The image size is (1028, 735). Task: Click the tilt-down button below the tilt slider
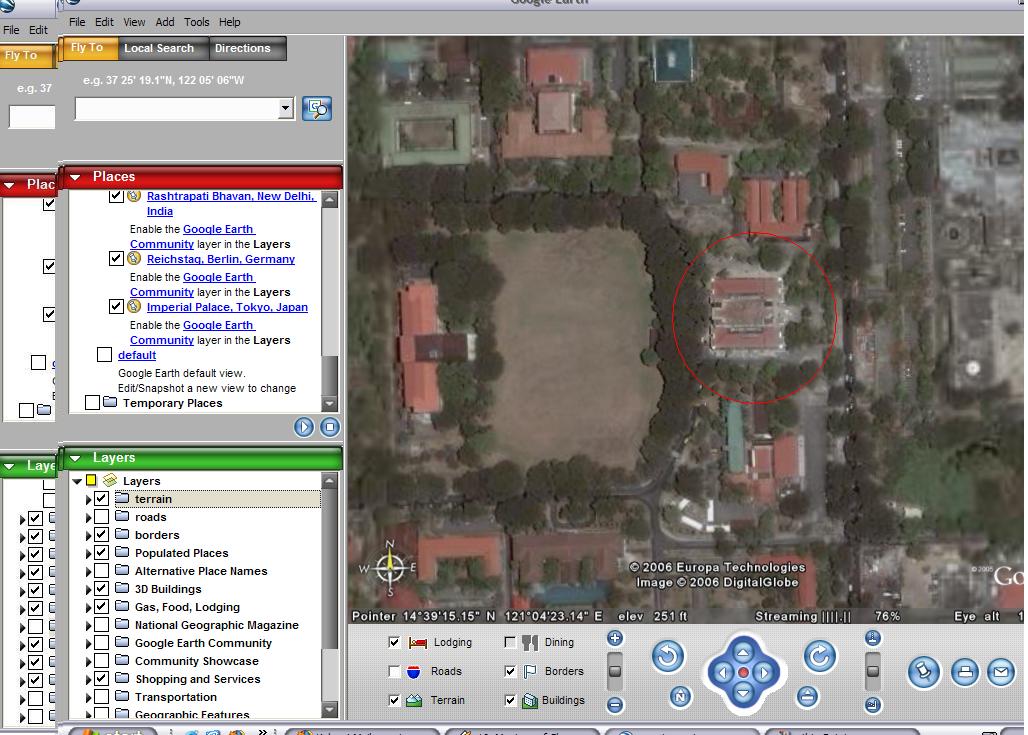872,705
